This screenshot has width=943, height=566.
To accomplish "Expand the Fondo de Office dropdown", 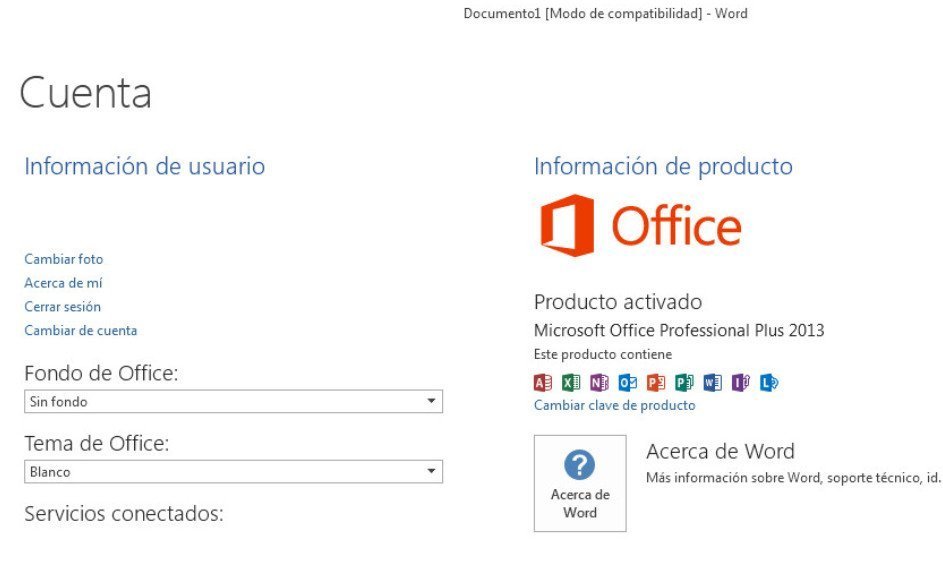I will [x=233, y=402].
